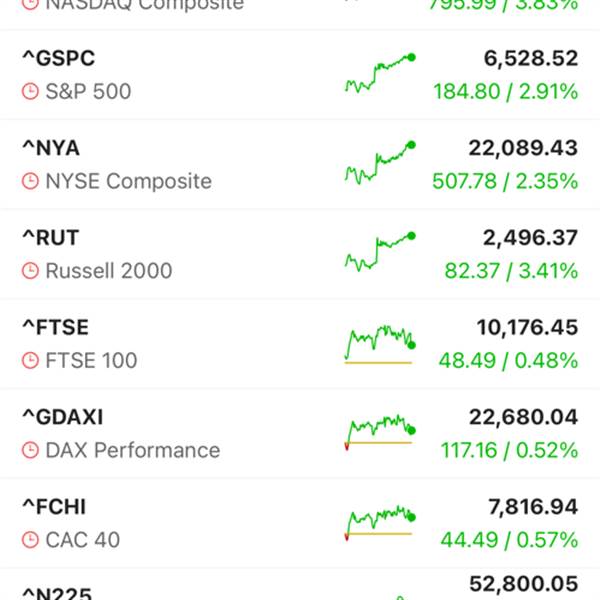Select the ^GSPC ticker symbol
Viewport: 600px width, 600px height.
(x=58, y=59)
